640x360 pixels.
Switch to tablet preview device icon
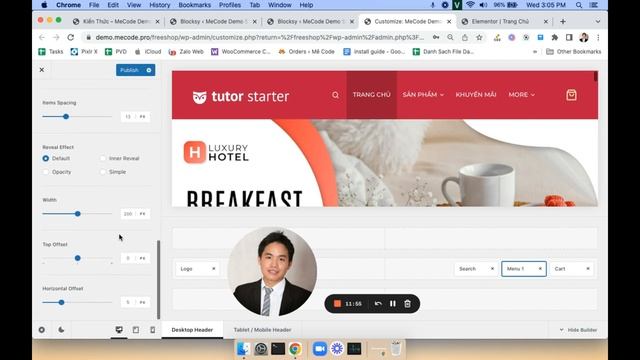click(136, 330)
